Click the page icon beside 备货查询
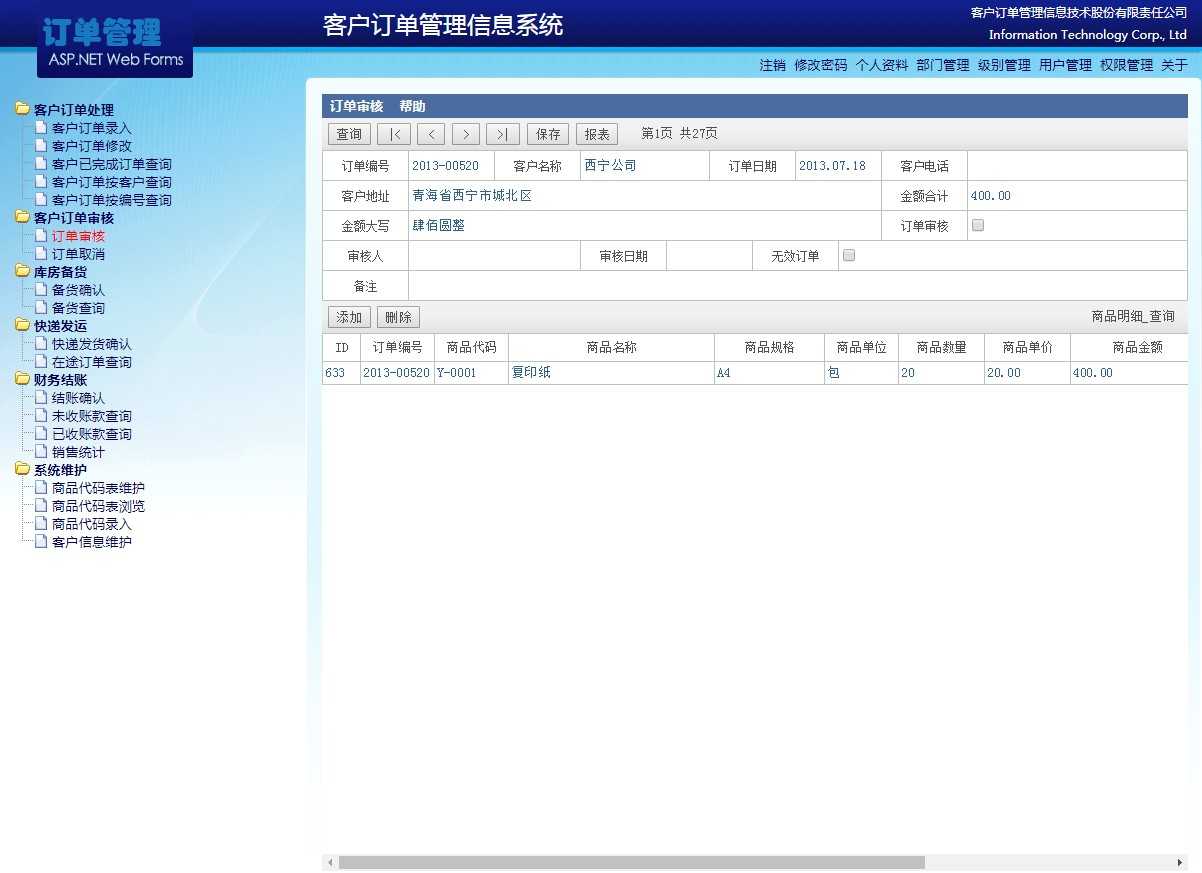 pyautogui.click(x=41, y=307)
